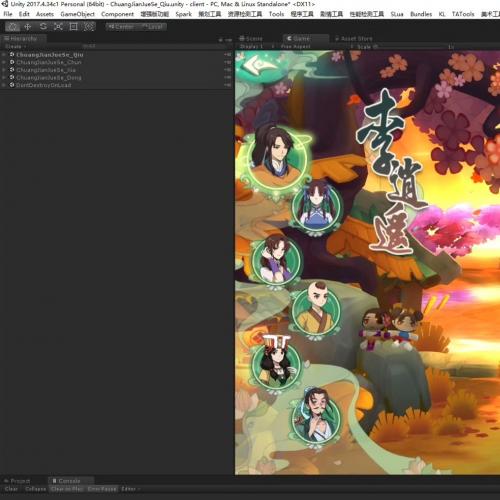
Task: Expand the ChuangJianJueSe_Dong scene
Action: pos(4,78)
